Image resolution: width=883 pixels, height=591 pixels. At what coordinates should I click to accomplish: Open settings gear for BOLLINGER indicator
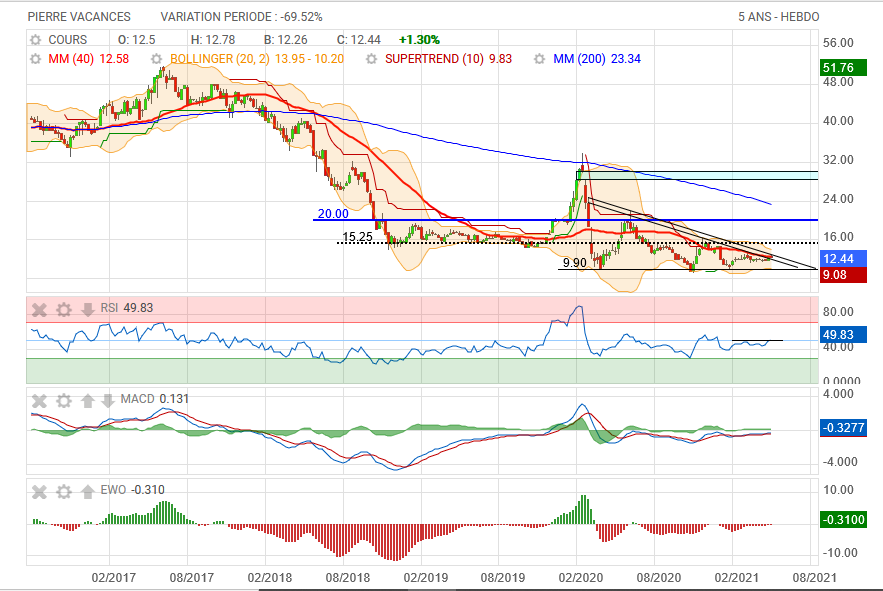[x=157, y=59]
